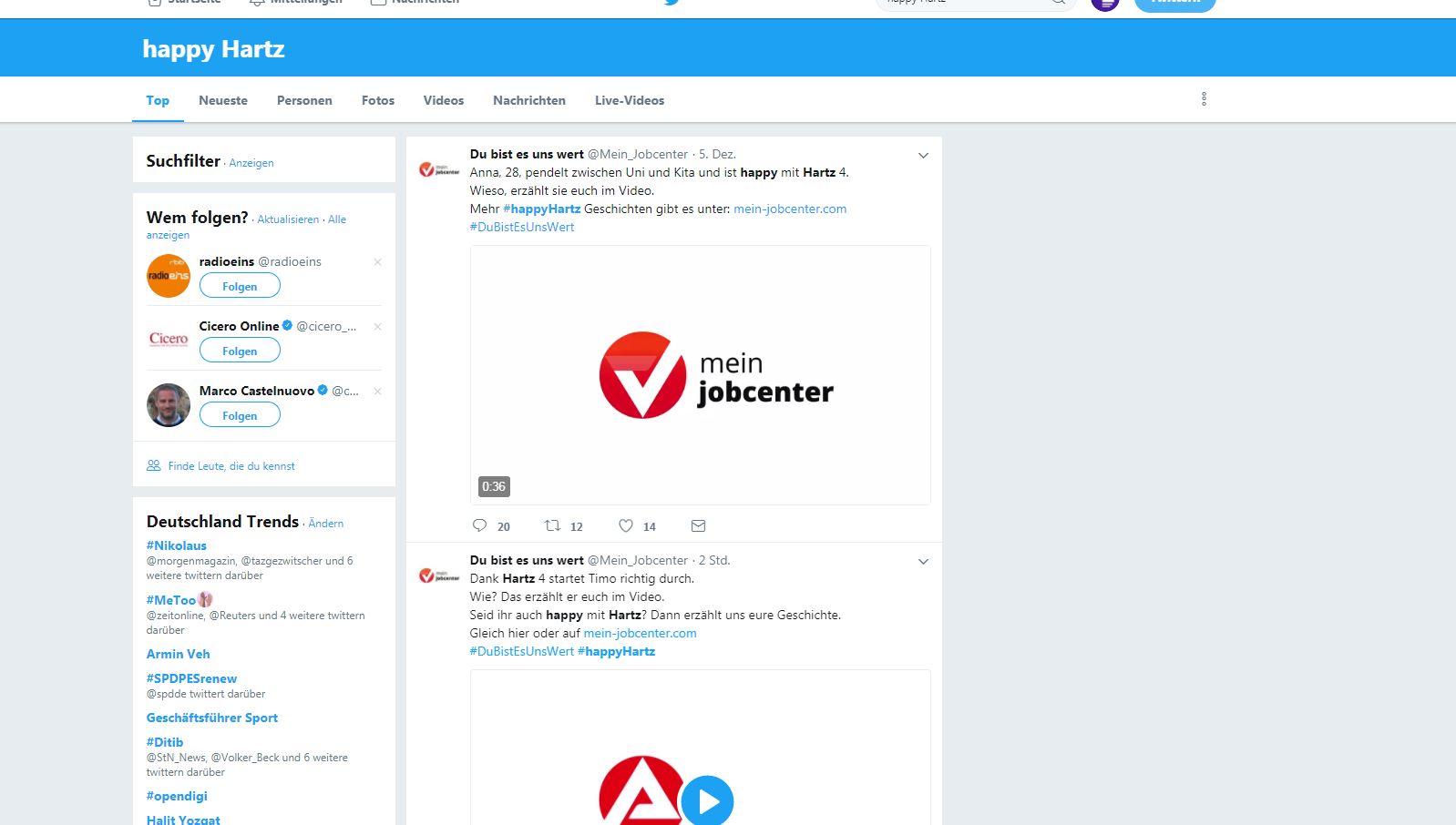
Task: Reply to the Anna tweet via comment icon
Action: pos(480,525)
